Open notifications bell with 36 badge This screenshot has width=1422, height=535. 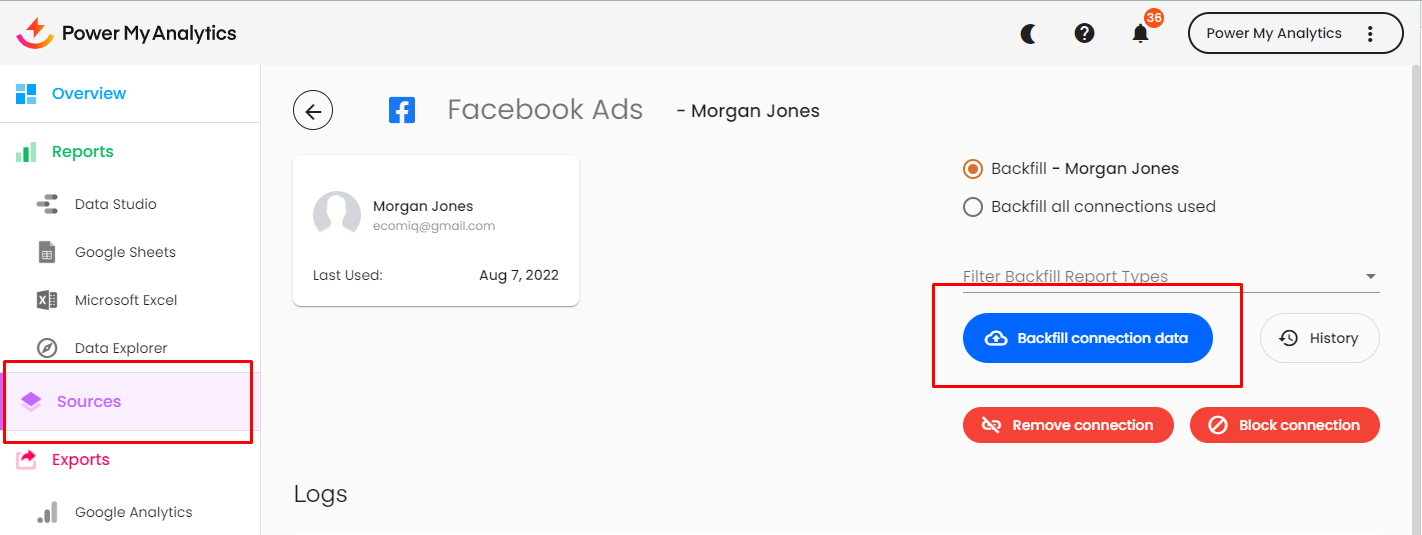tap(1141, 34)
